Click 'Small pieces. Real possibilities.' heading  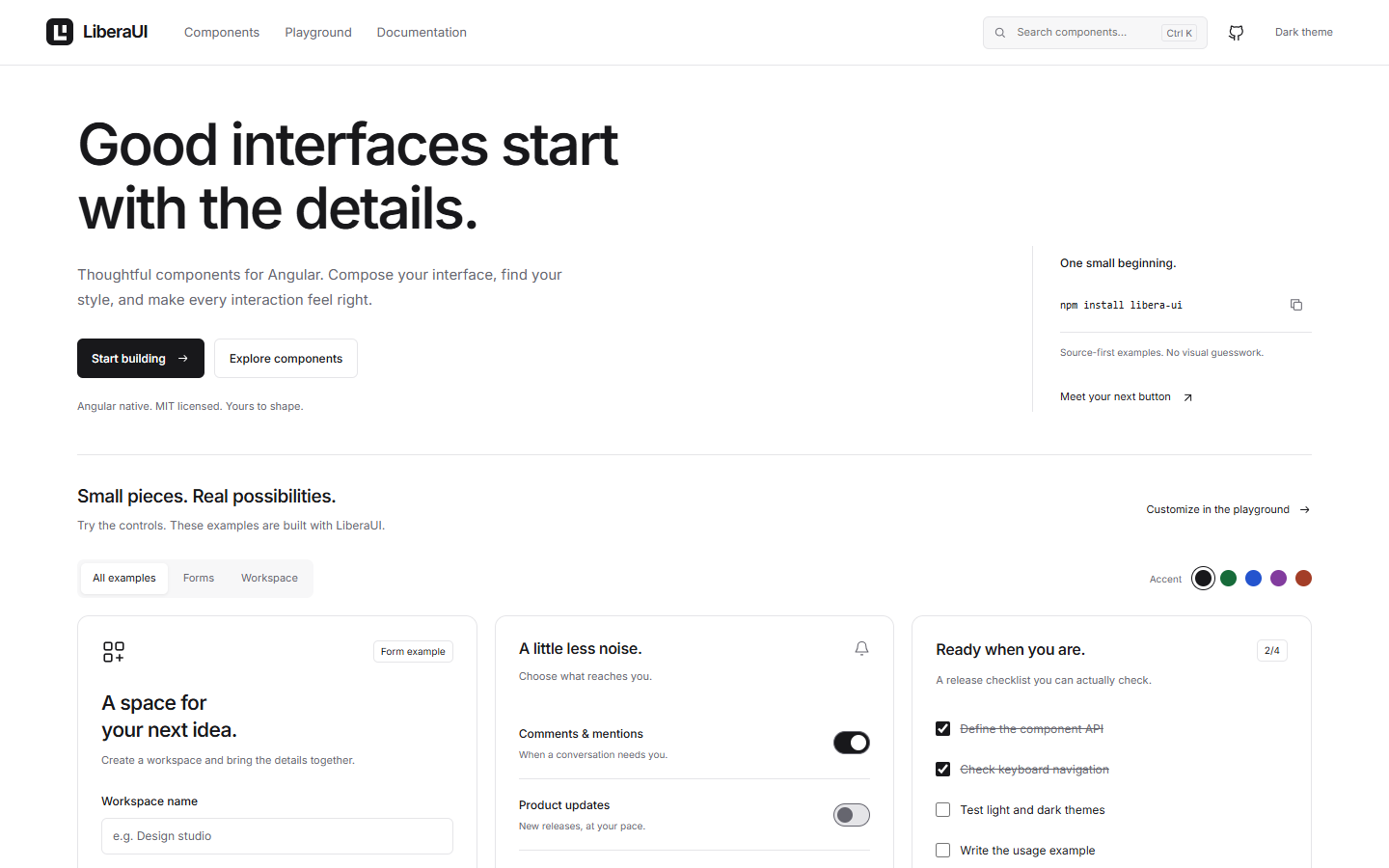pos(206,497)
